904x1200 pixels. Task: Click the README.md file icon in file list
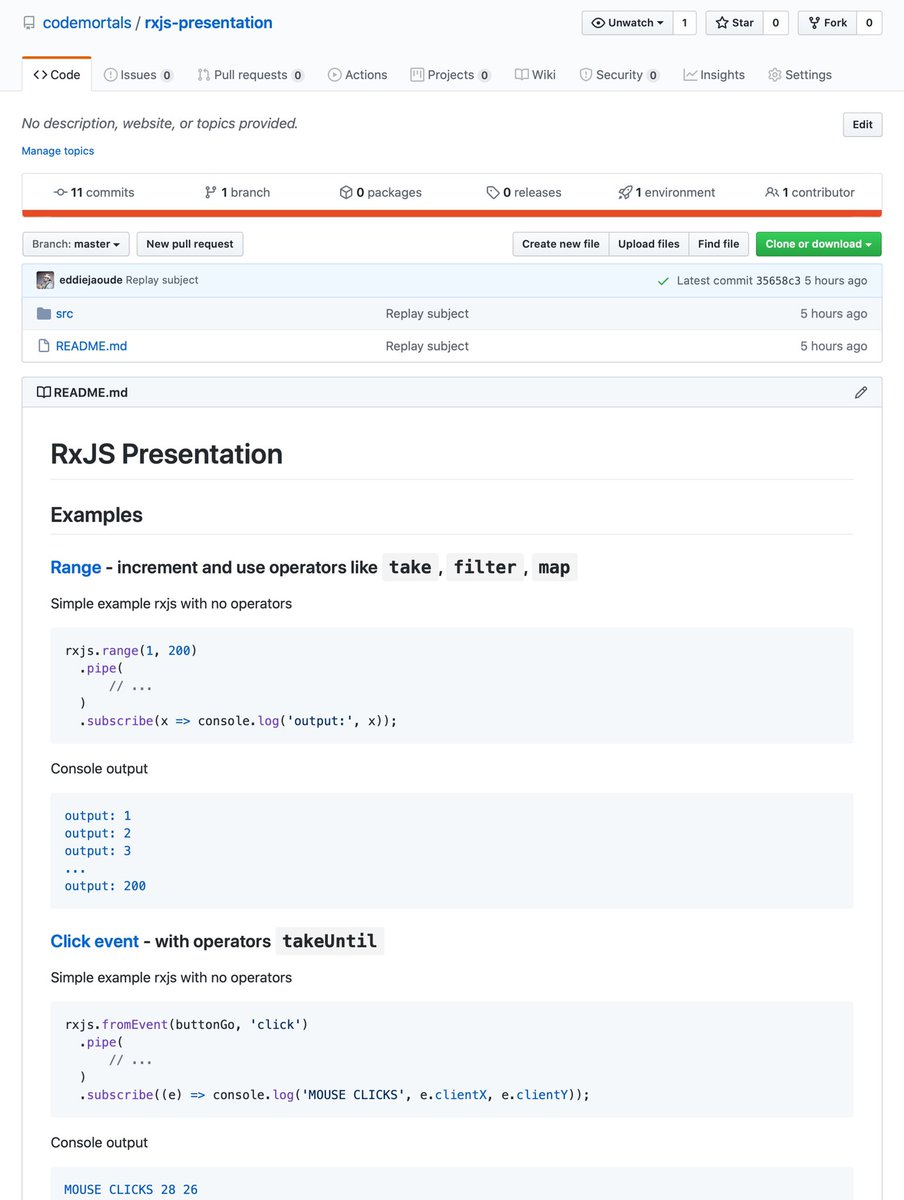(x=44, y=346)
